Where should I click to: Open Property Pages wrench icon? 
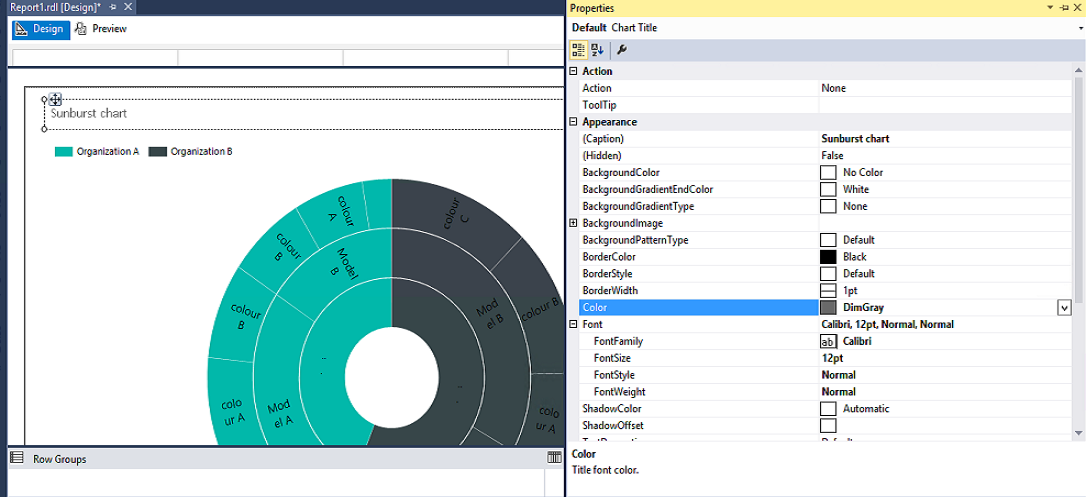pos(621,50)
